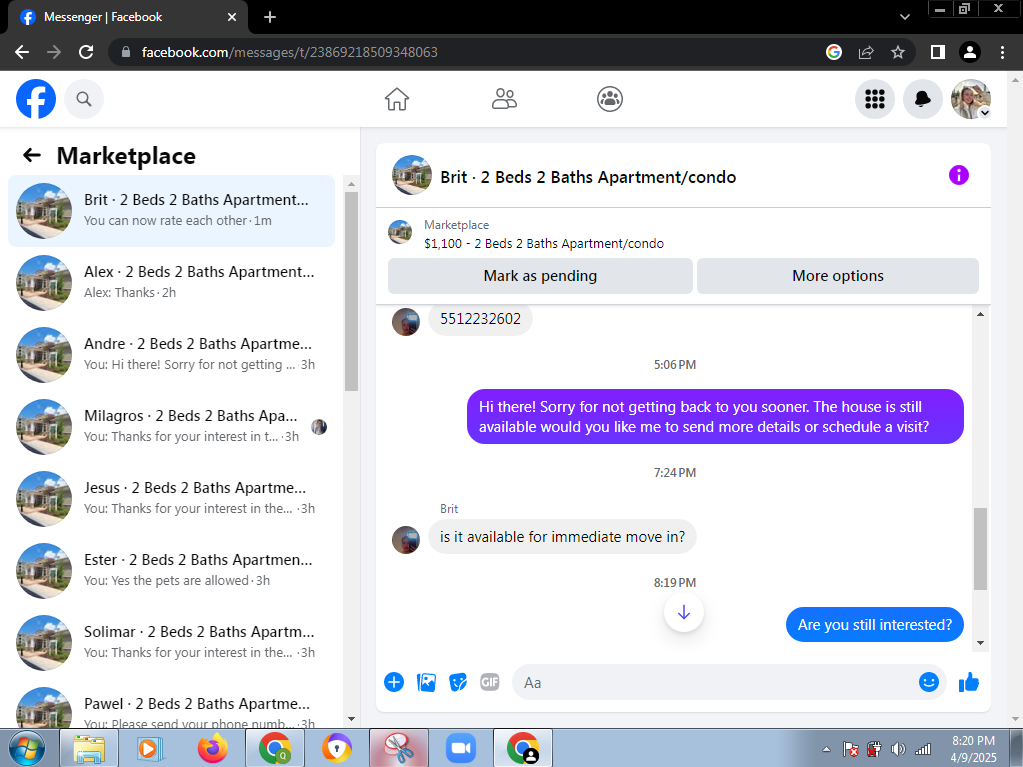
Task: Open the Ester conversation in list
Action: pos(172,571)
